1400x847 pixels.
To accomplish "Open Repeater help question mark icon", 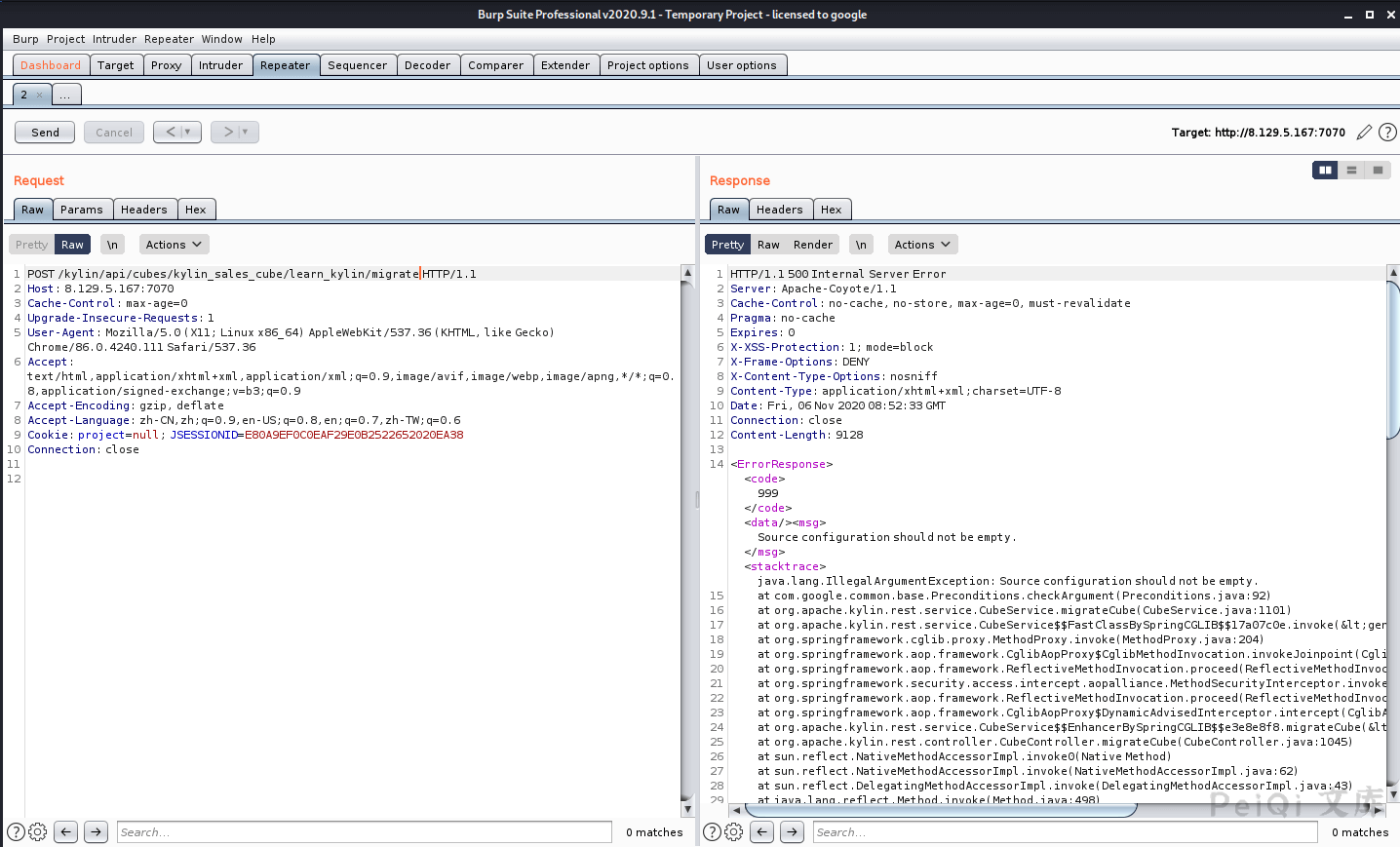I will click(x=1387, y=133).
